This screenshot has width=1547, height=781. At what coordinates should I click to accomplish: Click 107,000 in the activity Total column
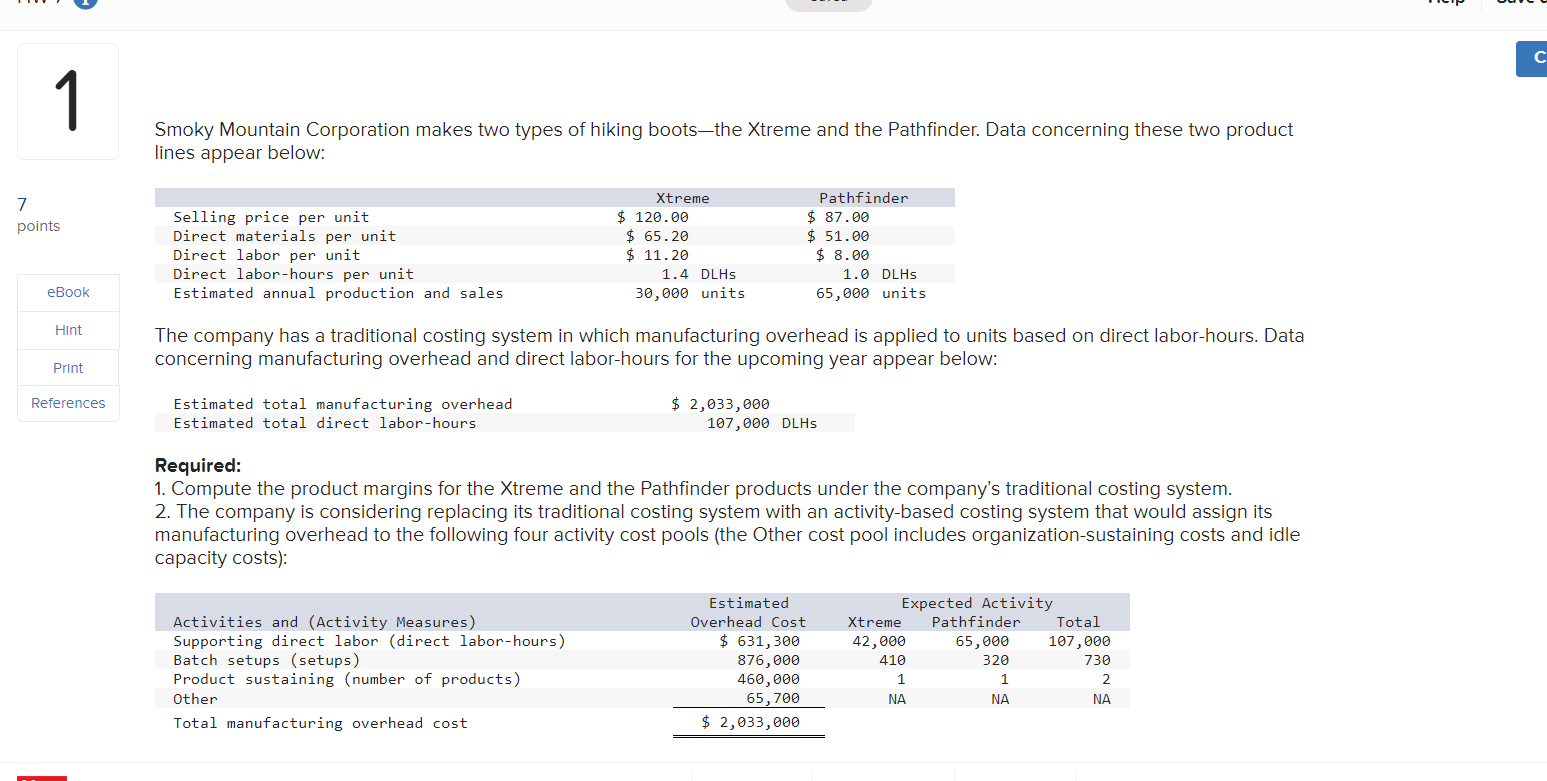1079,641
